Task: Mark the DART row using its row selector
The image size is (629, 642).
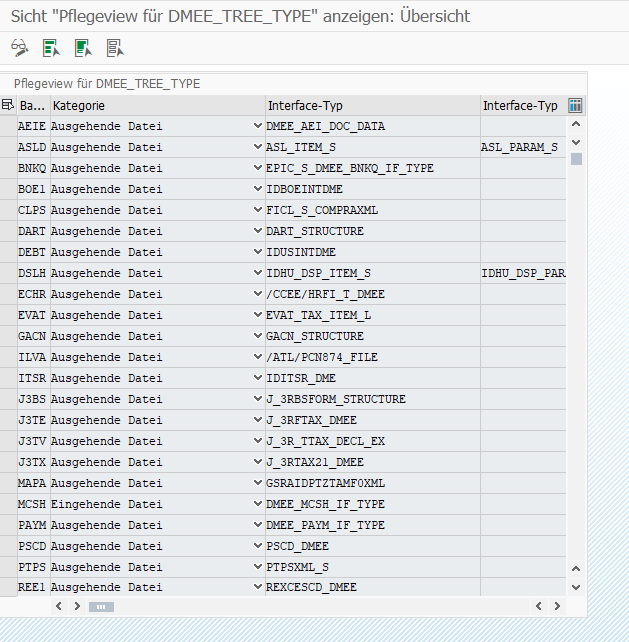Action: [8, 231]
